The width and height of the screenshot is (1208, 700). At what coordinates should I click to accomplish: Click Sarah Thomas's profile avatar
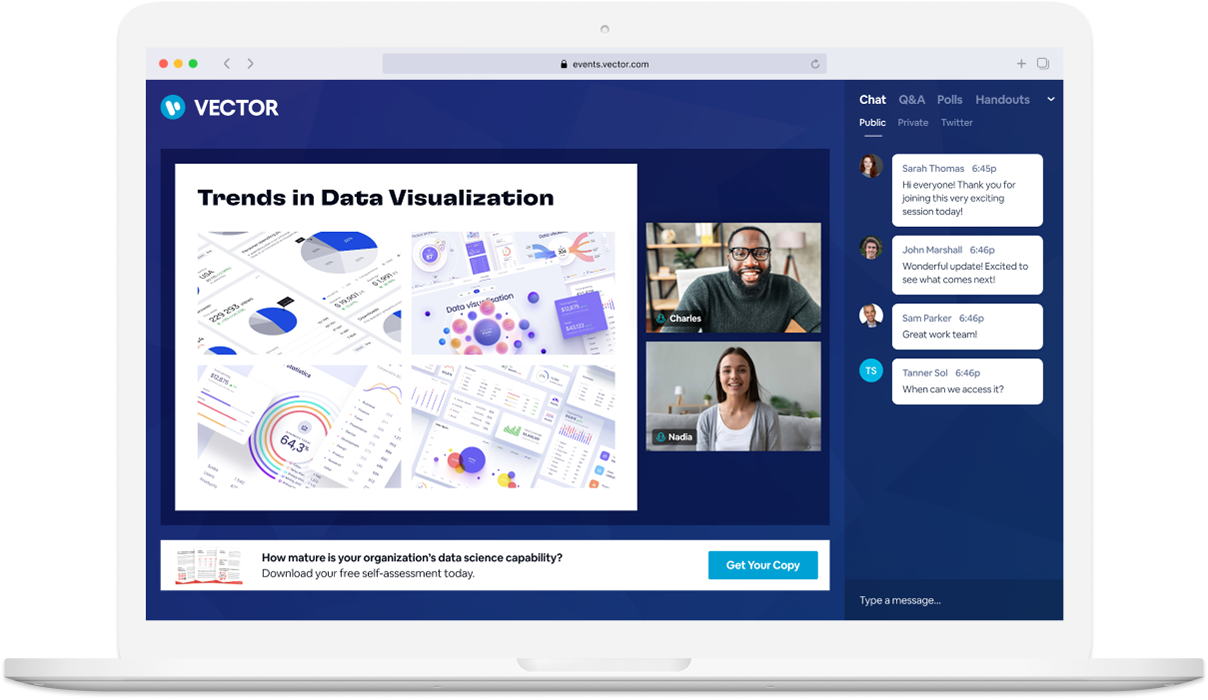click(871, 166)
